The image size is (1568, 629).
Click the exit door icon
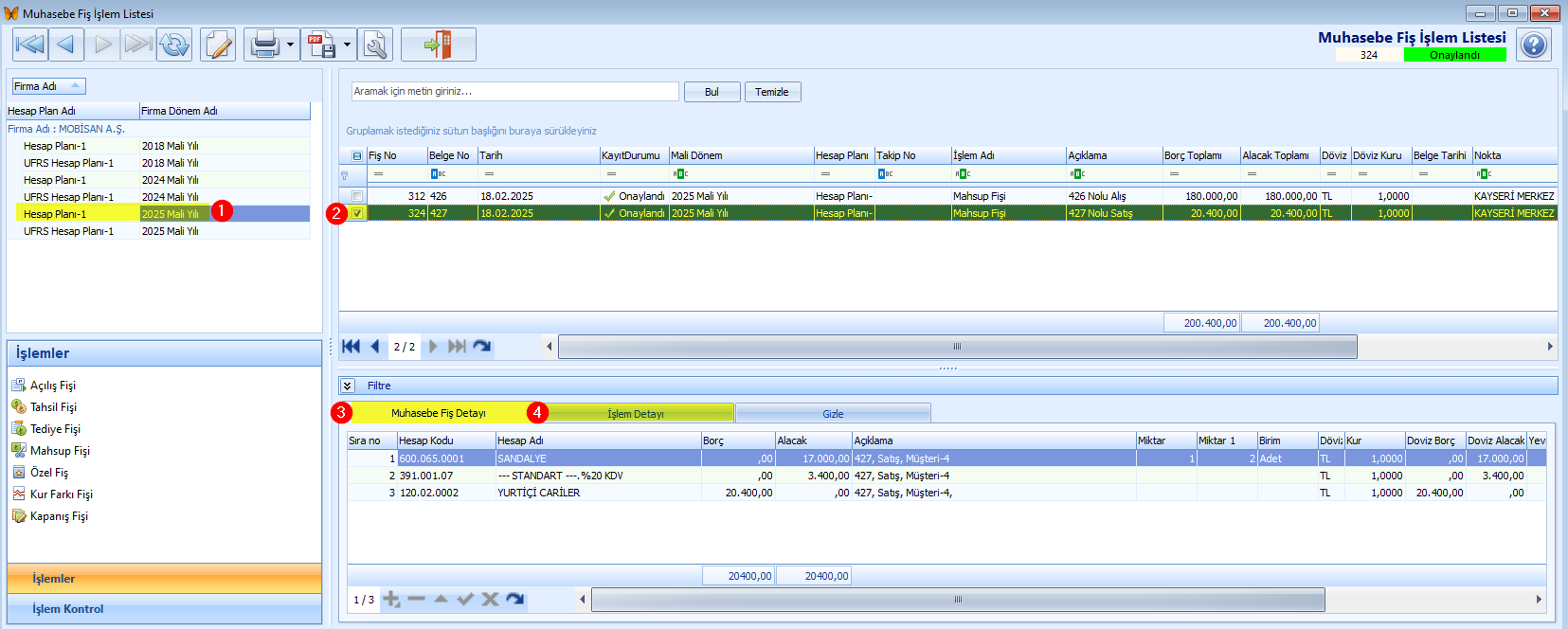(438, 45)
